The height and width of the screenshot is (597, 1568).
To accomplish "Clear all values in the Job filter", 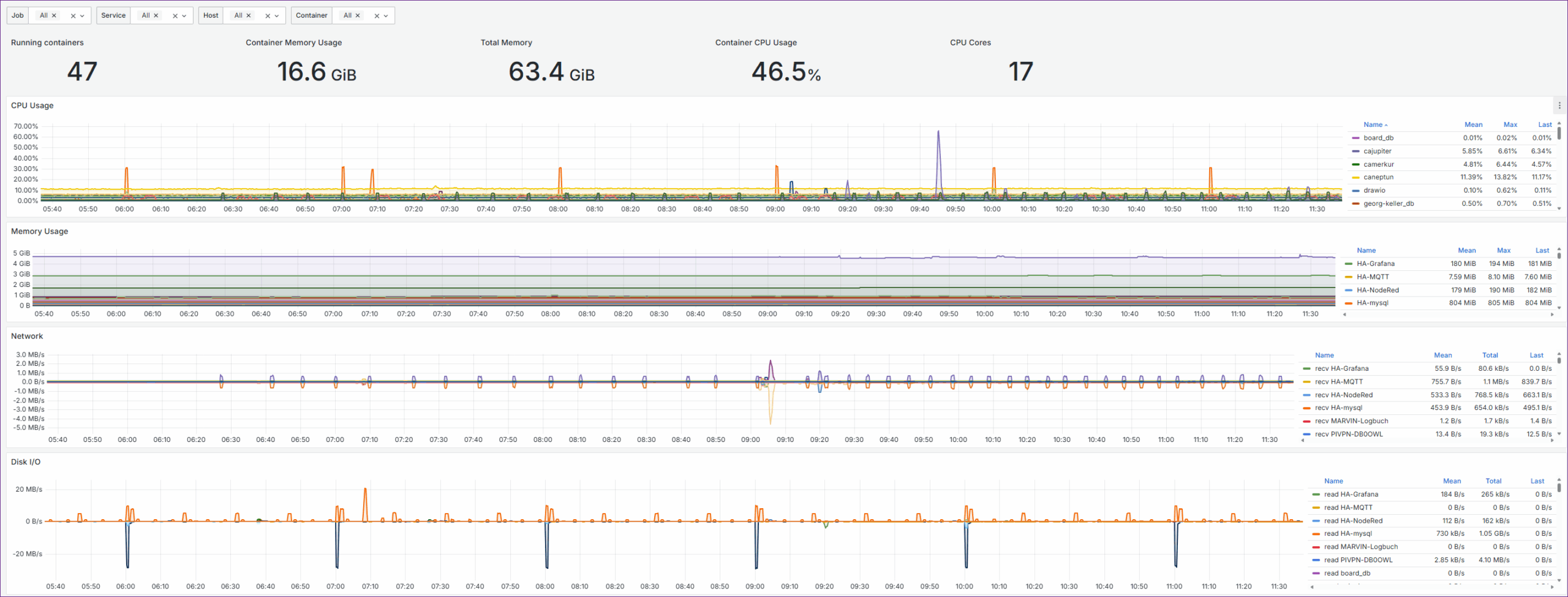I will click(x=73, y=16).
